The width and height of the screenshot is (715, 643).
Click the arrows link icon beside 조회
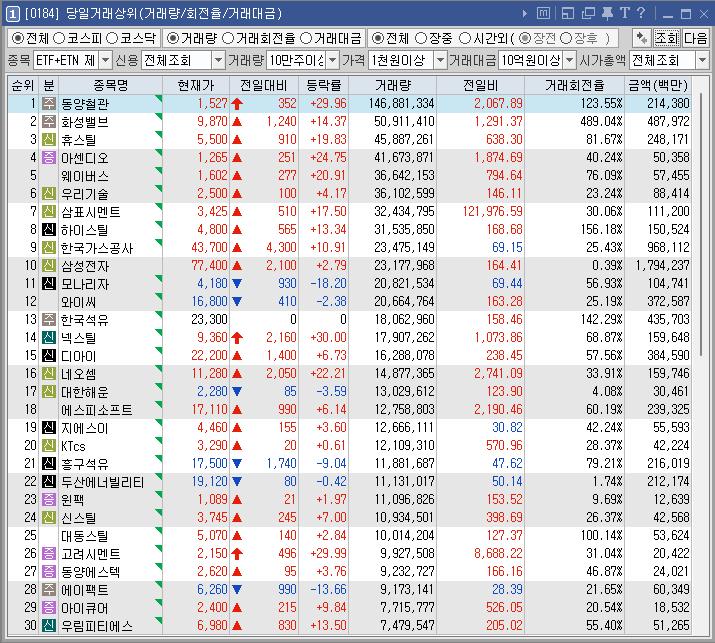(x=642, y=38)
